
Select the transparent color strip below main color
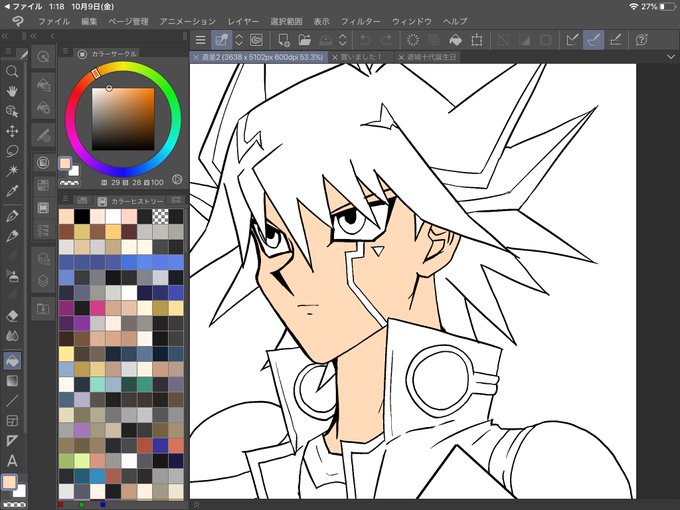click(69, 183)
